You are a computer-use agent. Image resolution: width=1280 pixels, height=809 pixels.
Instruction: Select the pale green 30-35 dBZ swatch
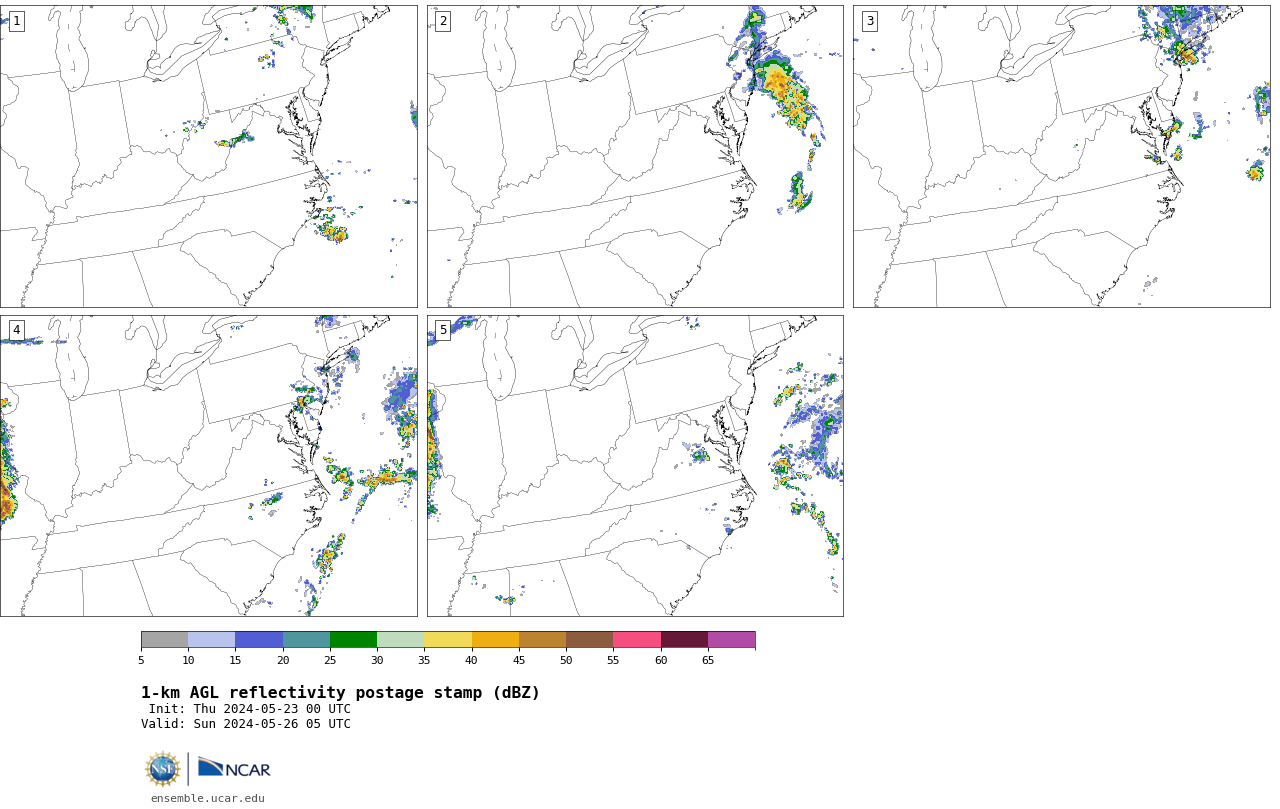(x=400, y=640)
